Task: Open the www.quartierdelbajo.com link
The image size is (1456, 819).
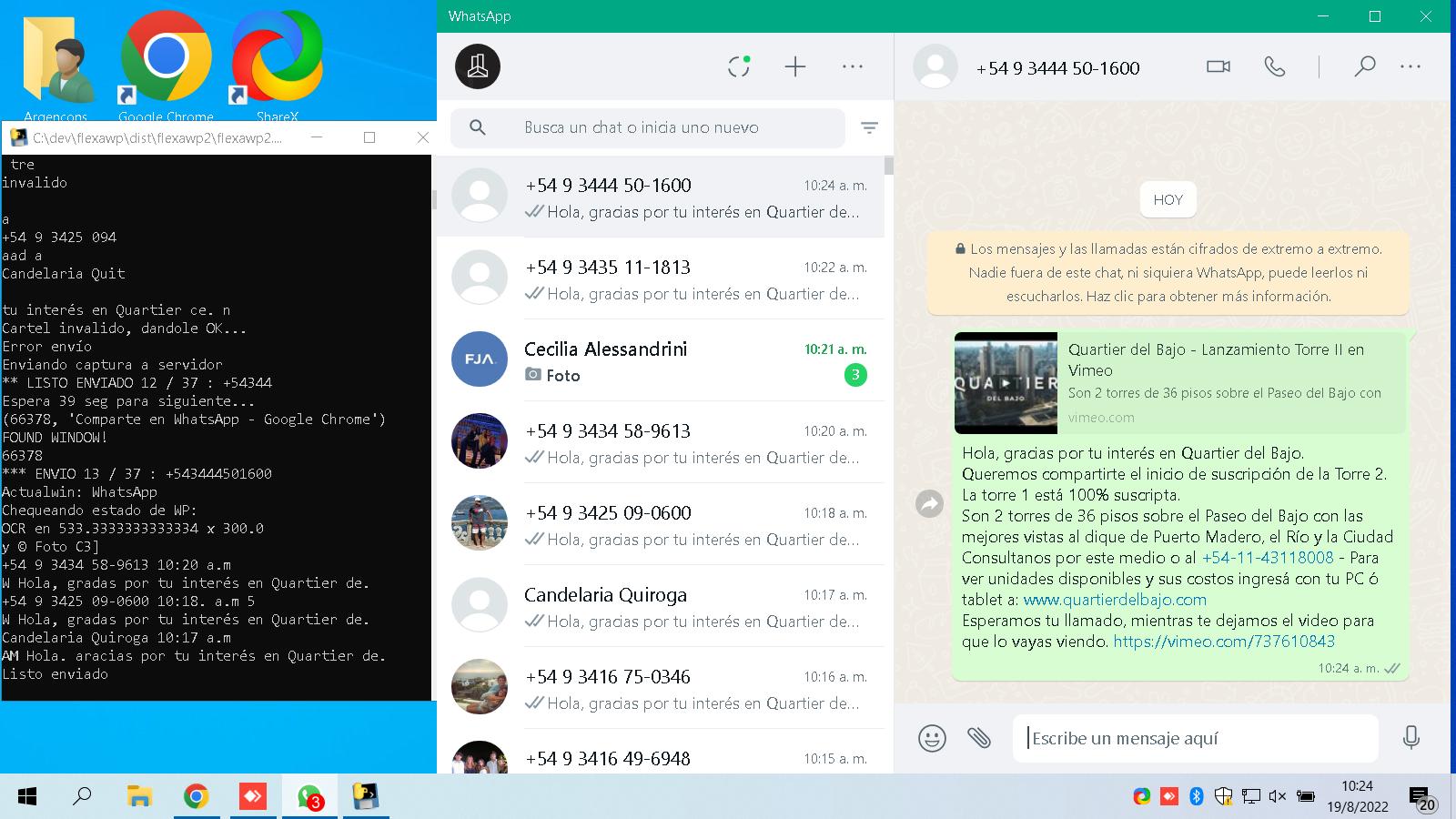Action: pos(1115,600)
